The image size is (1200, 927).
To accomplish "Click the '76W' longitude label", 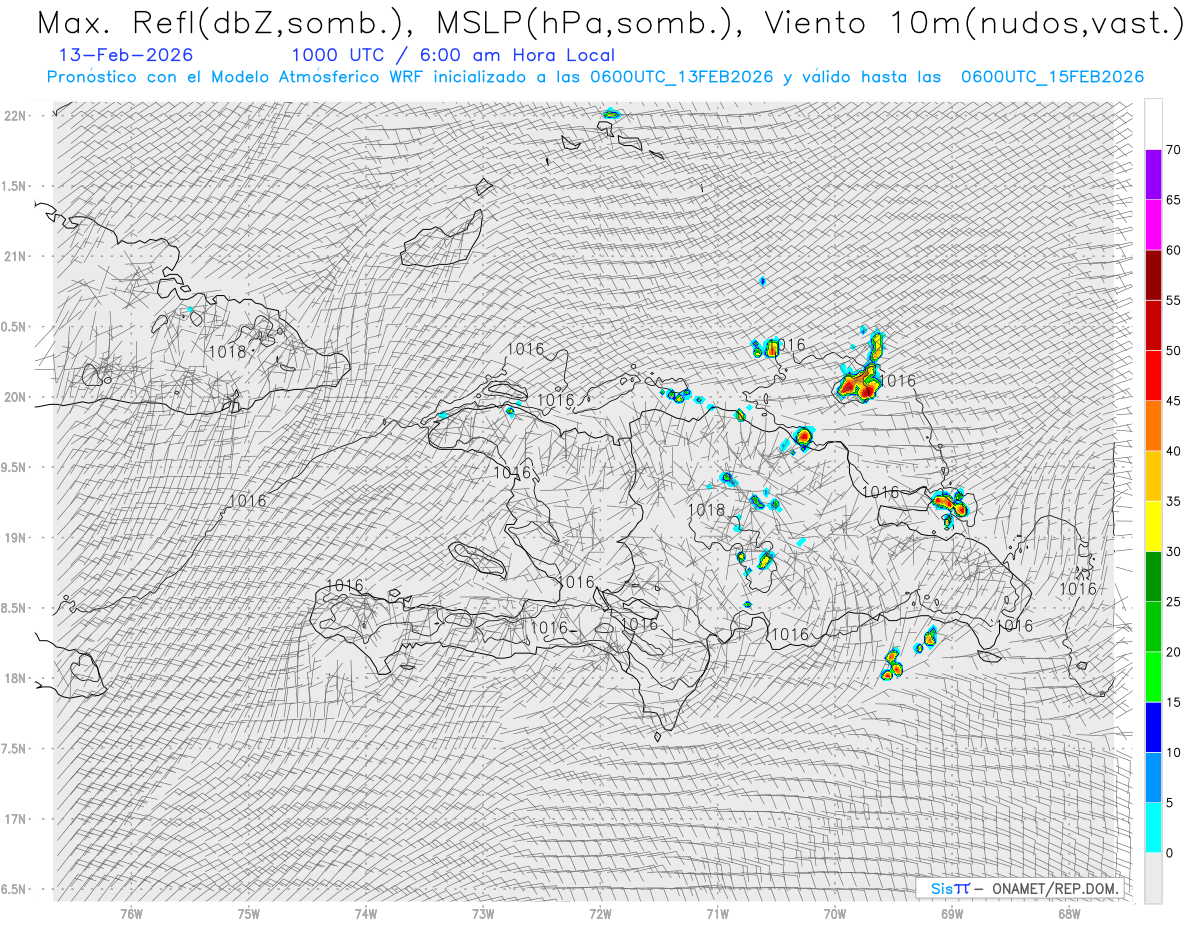I will tap(131, 913).
